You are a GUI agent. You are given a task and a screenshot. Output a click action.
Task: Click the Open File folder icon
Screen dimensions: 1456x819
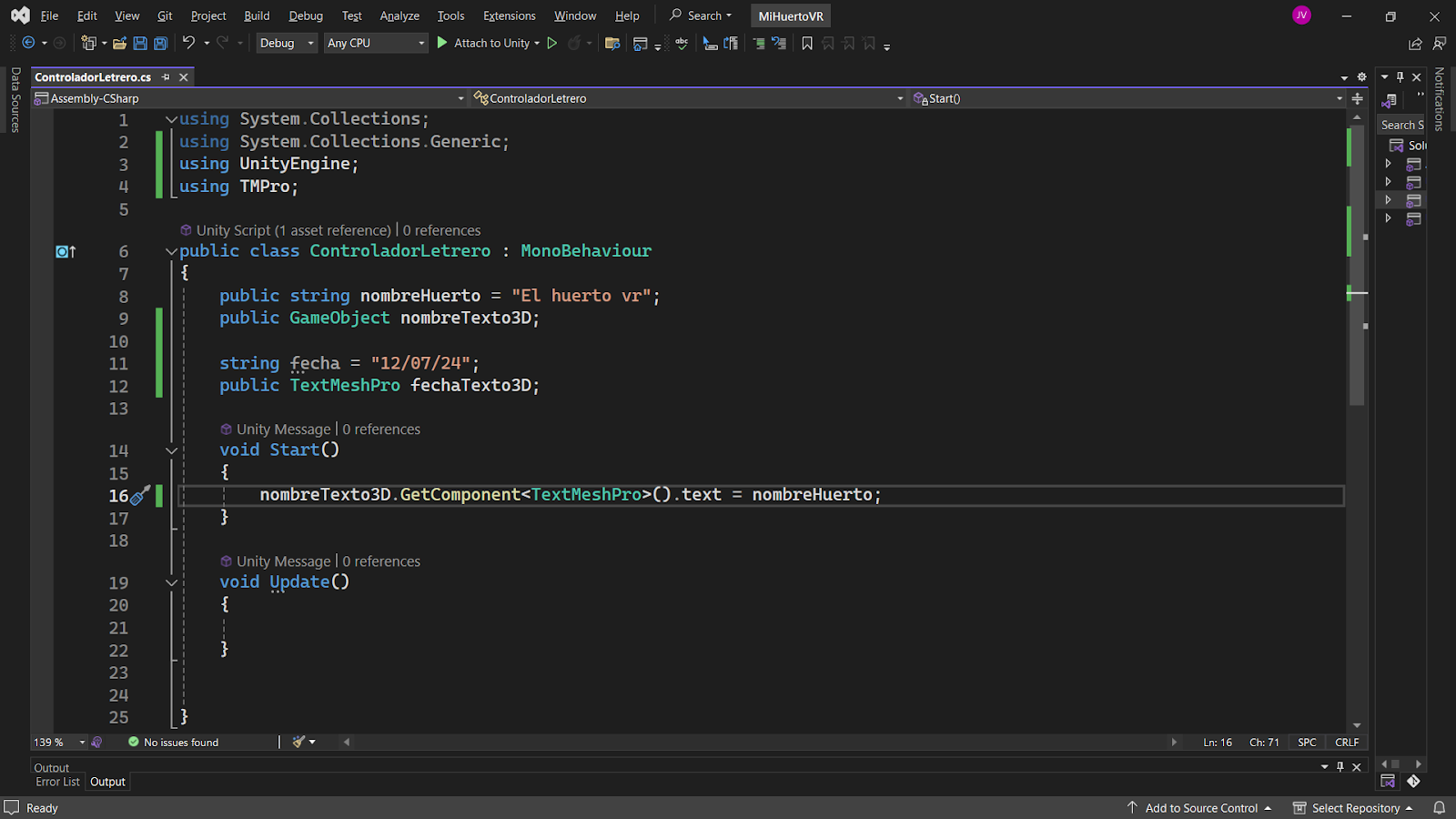point(119,43)
